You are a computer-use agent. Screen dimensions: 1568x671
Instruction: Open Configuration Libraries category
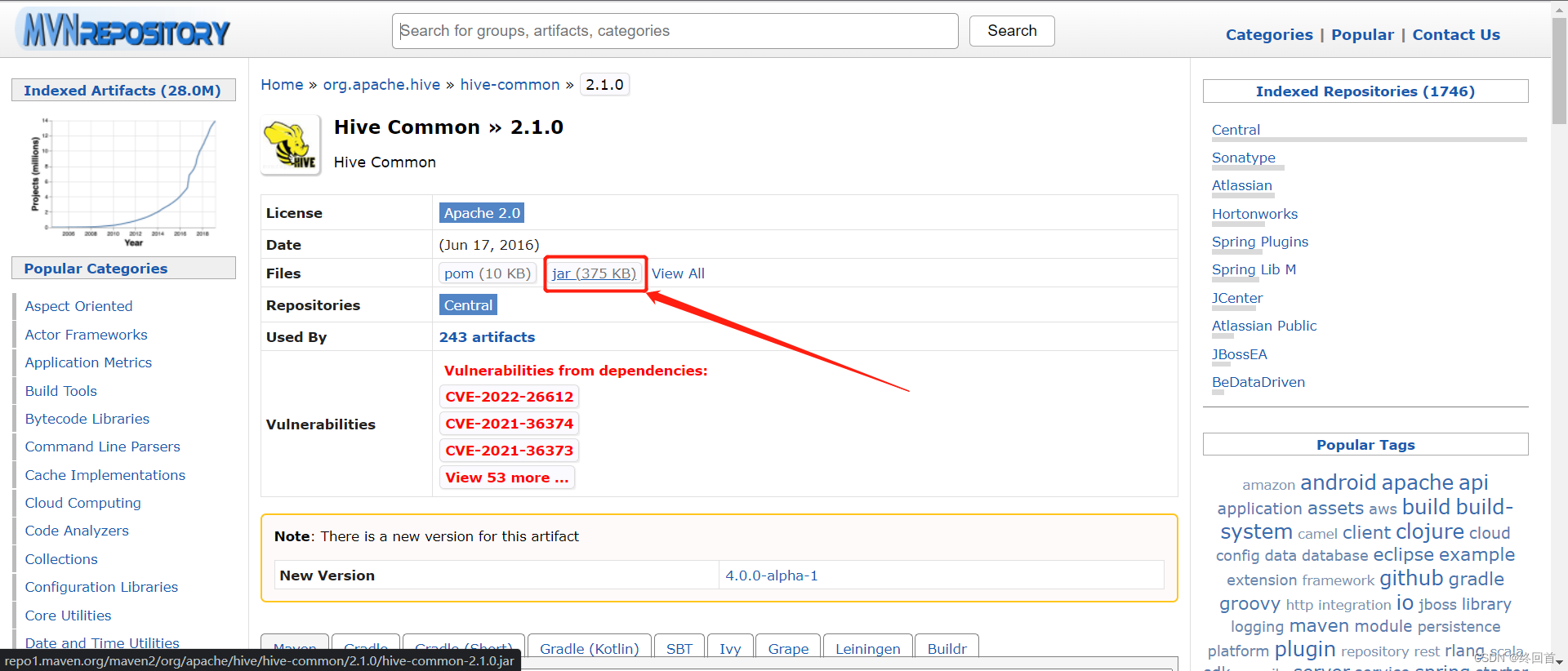(x=101, y=587)
